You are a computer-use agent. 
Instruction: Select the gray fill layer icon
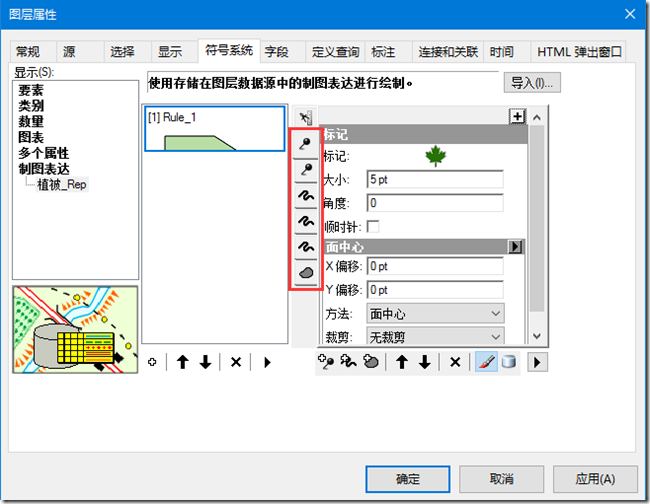[306, 273]
